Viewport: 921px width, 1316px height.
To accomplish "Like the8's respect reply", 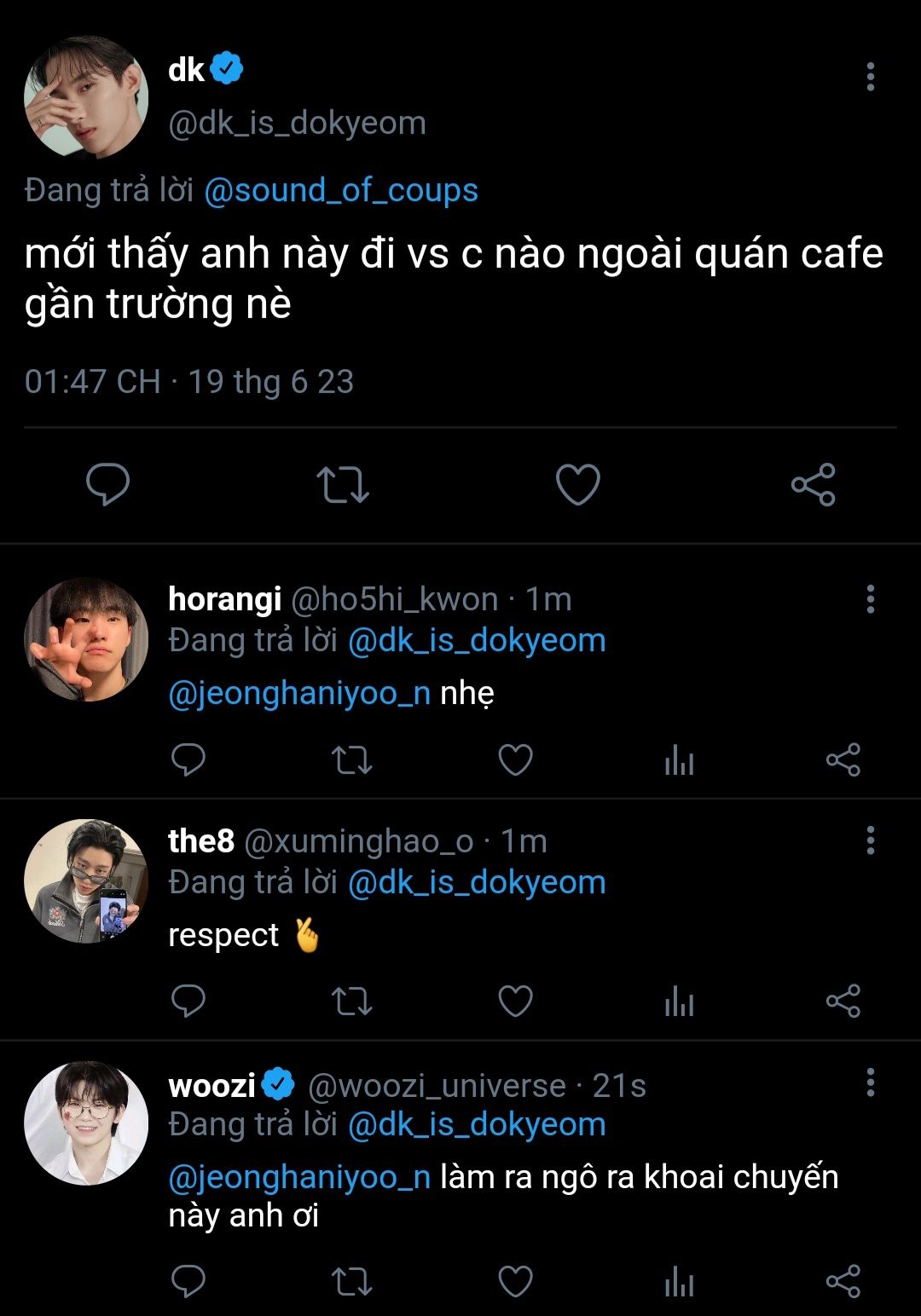I will click(x=515, y=1001).
